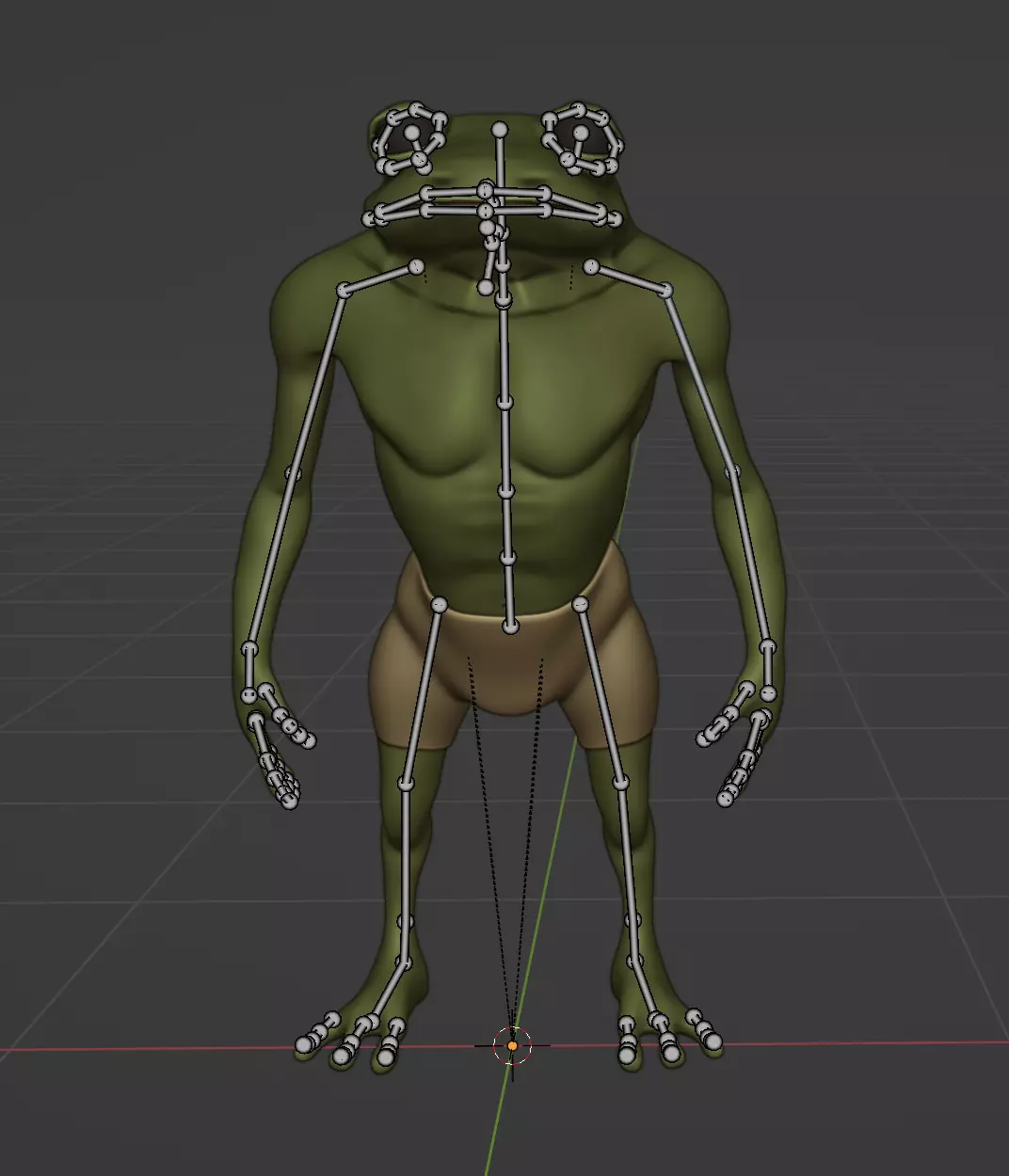Select the clavicle bone on the view's left shoulder
Image resolution: width=1009 pixels, height=1176 pixels.
380,279
